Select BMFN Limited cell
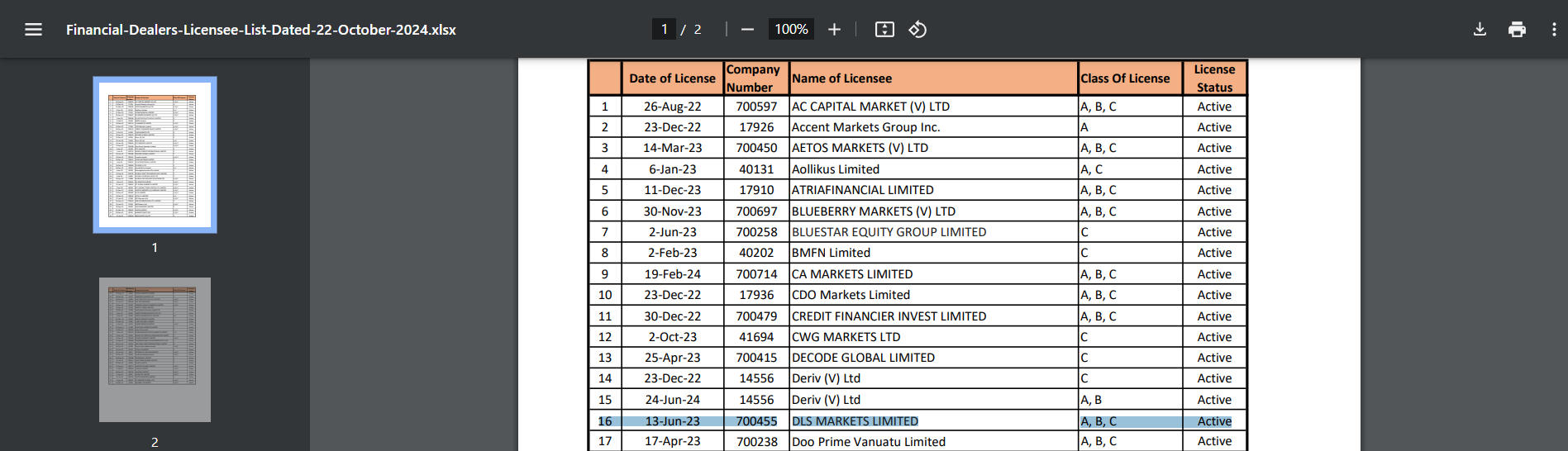 pyautogui.click(x=933, y=253)
